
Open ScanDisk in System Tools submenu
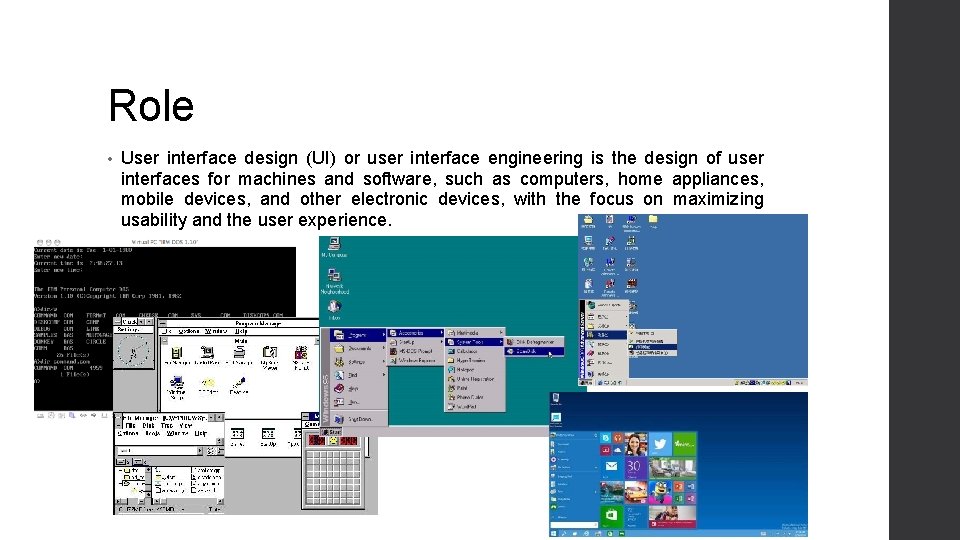pos(534,351)
